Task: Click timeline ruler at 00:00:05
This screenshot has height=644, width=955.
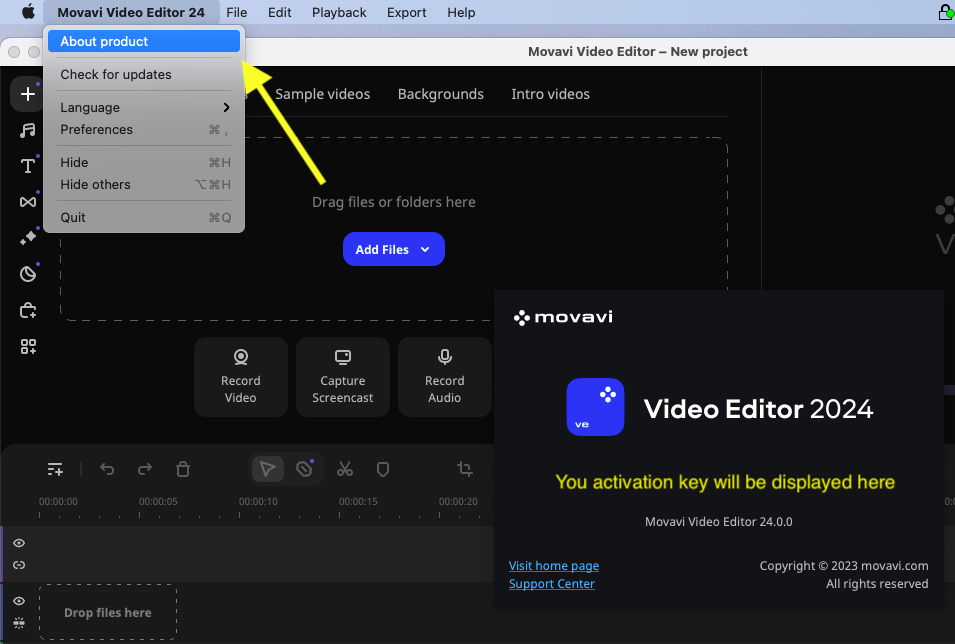Action: [158, 501]
